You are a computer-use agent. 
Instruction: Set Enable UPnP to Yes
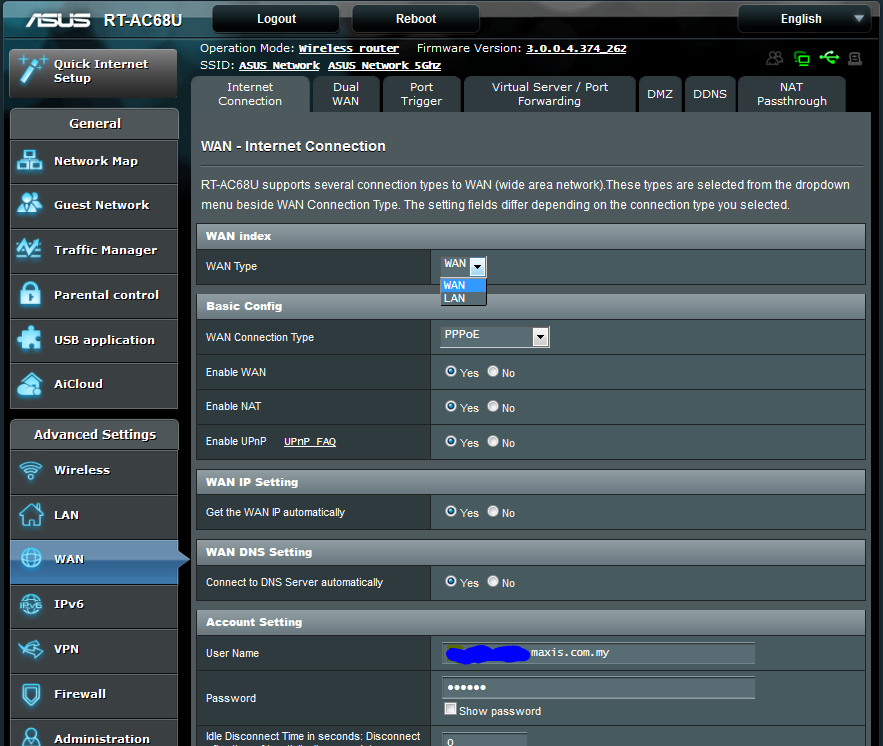(x=451, y=441)
